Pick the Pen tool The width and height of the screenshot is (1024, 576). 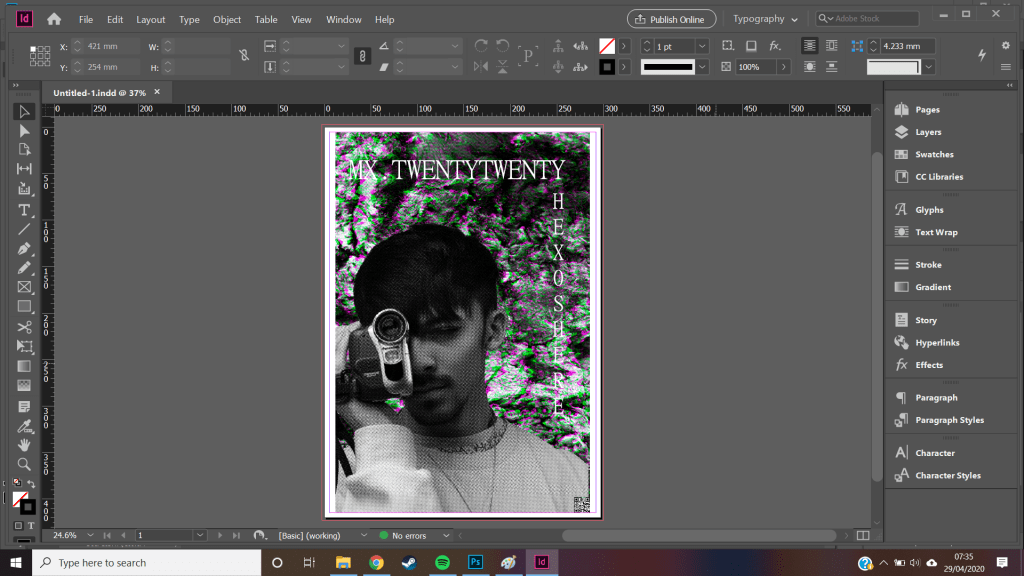click(24, 249)
